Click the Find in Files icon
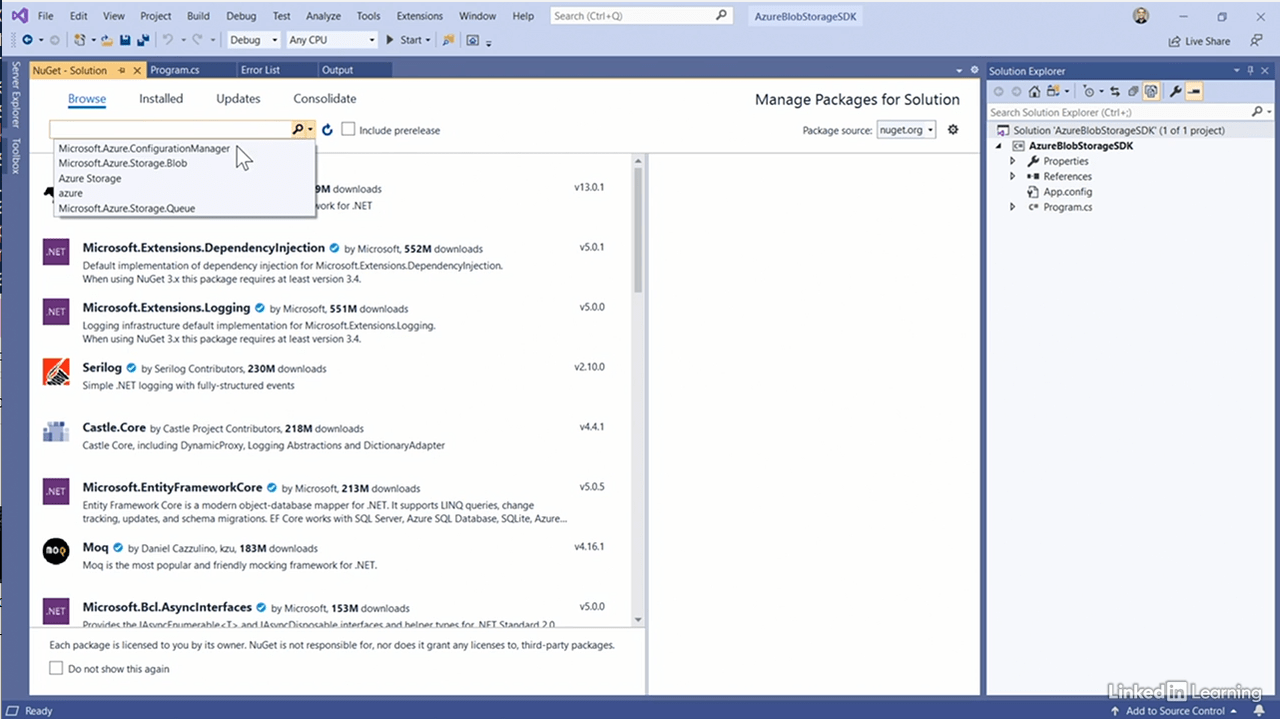The image size is (1280, 719). 448,40
